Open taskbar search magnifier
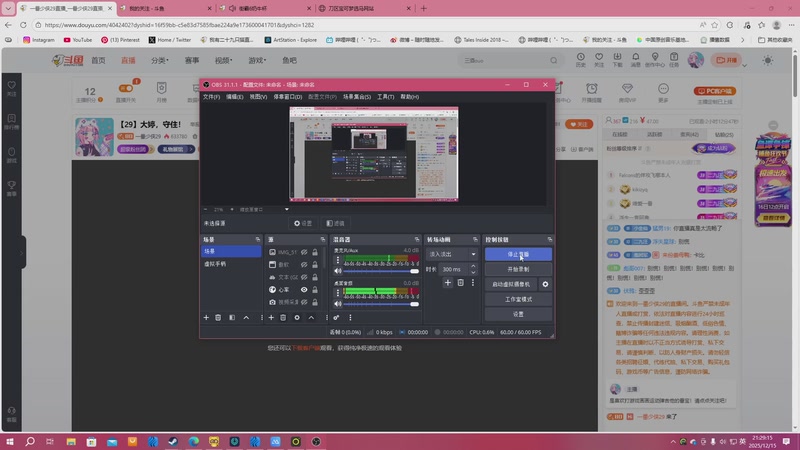 click(x=30, y=441)
